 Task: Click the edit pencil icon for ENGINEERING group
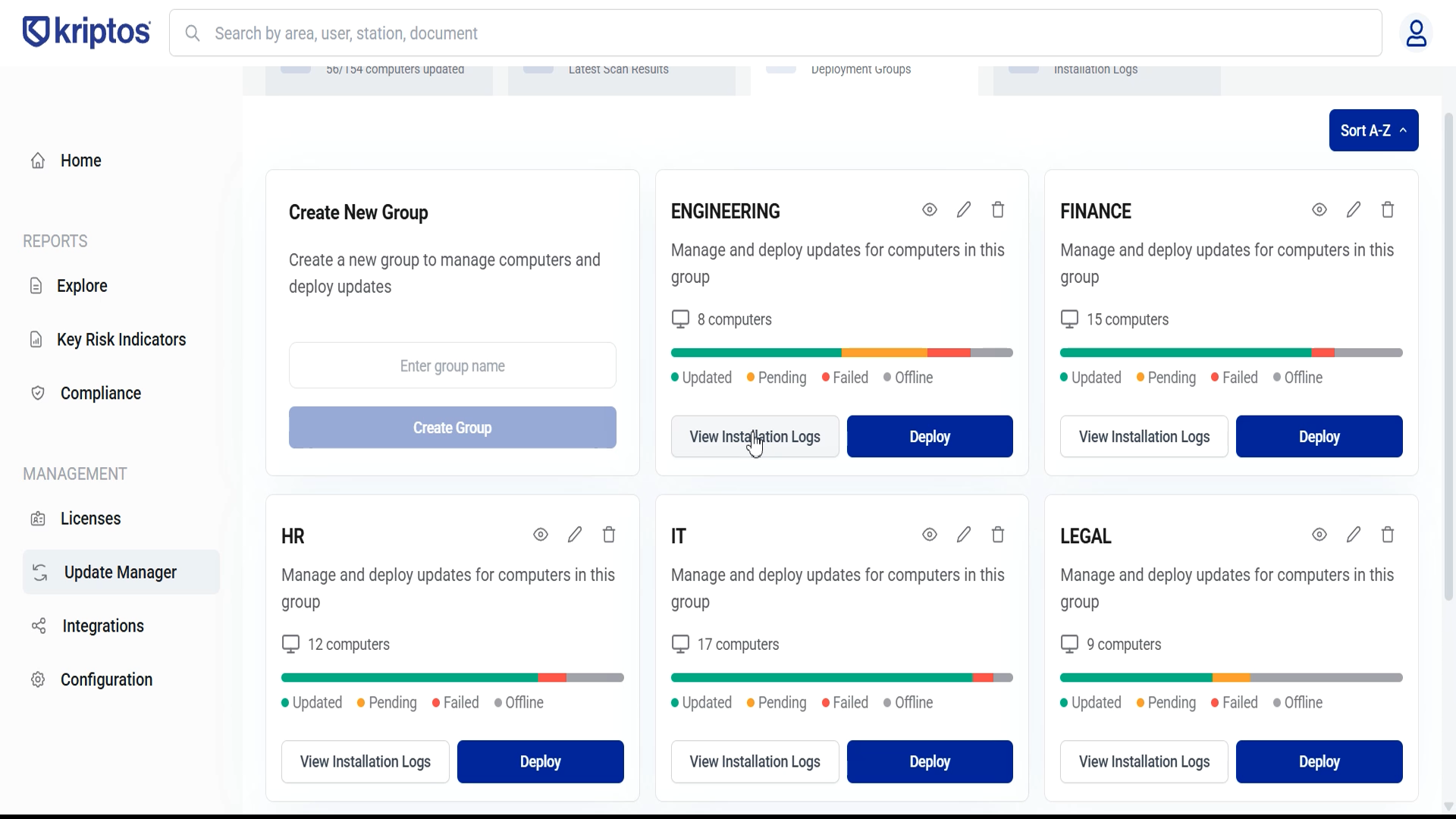tap(964, 210)
